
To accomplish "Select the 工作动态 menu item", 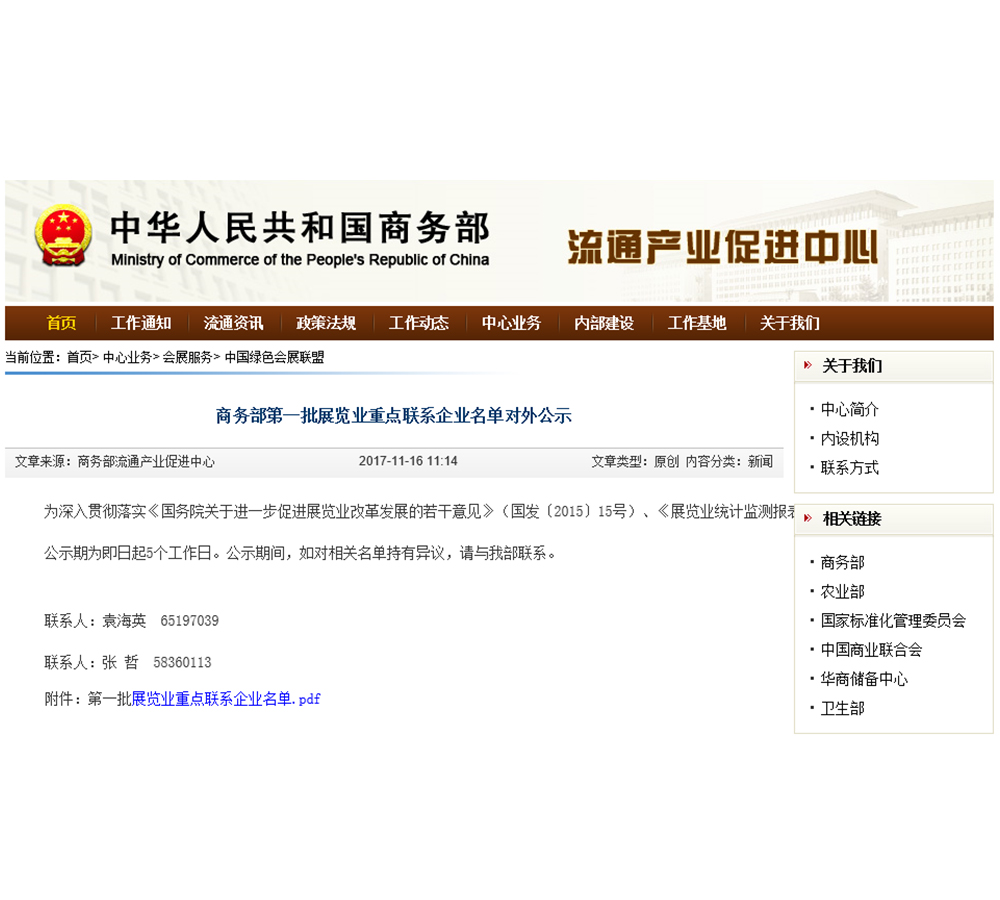I will [x=419, y=323].
